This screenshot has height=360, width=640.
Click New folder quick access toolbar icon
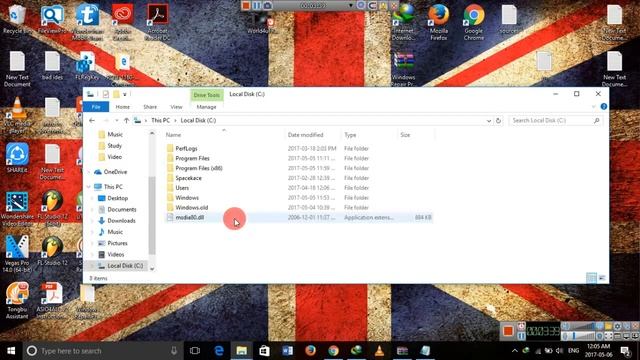[x=116, y=94]
